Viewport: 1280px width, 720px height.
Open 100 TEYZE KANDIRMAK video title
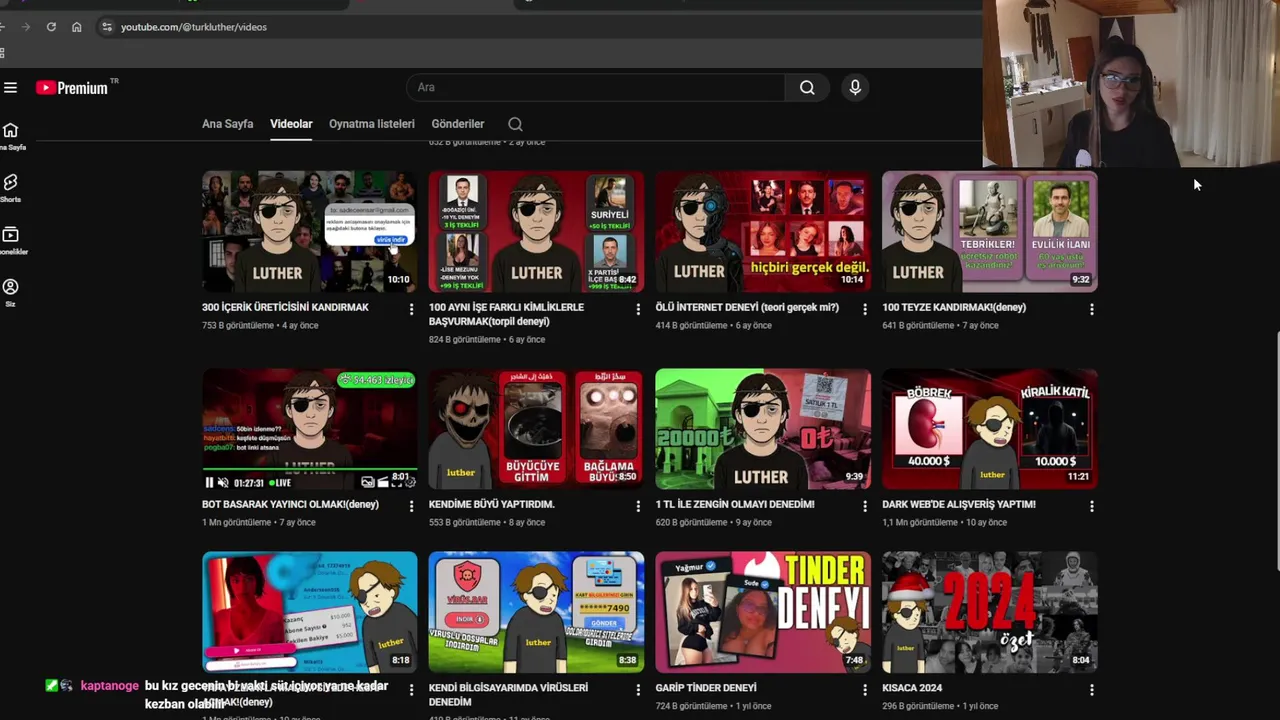954,307
